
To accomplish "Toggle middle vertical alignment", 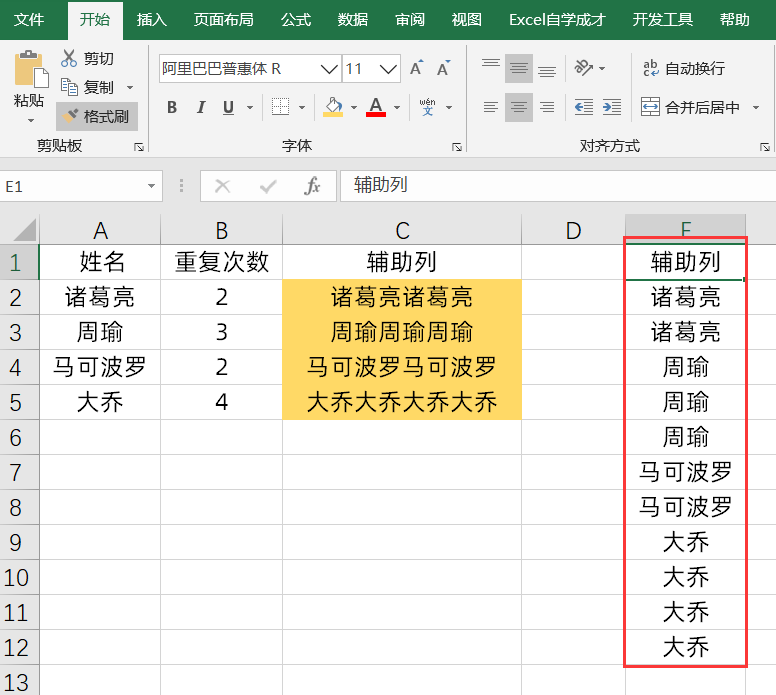I will point(519,68).
